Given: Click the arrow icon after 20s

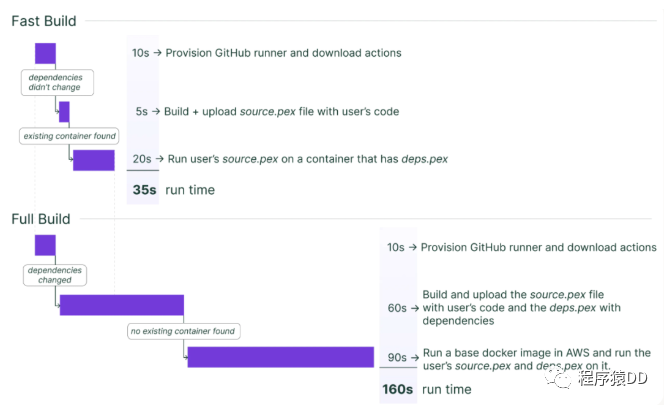Looking at the screenshot, I should tap(160, 159).
